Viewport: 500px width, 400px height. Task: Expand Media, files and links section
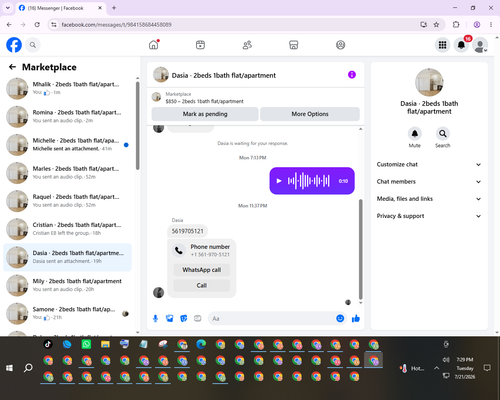[429, 199]
